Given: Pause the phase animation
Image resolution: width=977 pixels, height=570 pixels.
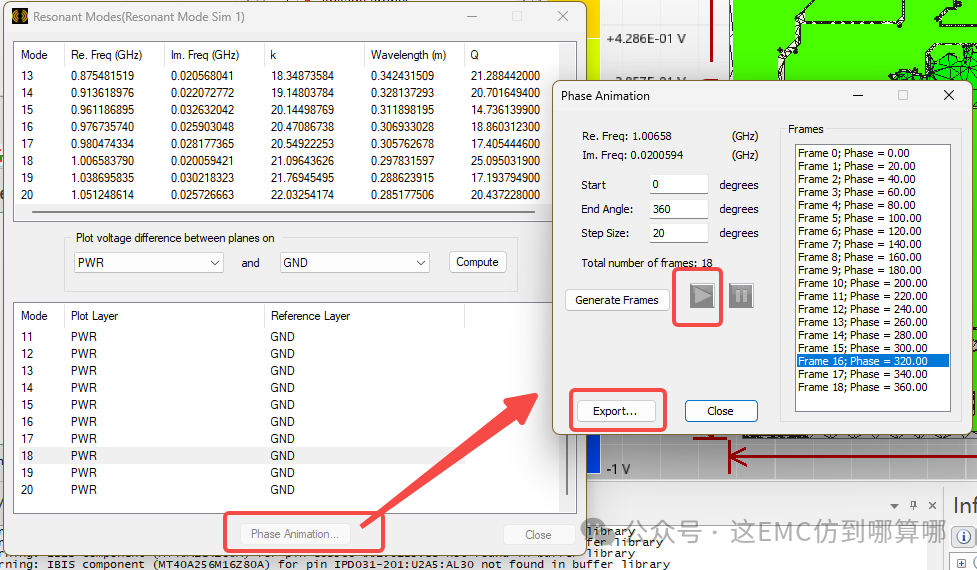Looking at the screenshot, I should 741,295.
